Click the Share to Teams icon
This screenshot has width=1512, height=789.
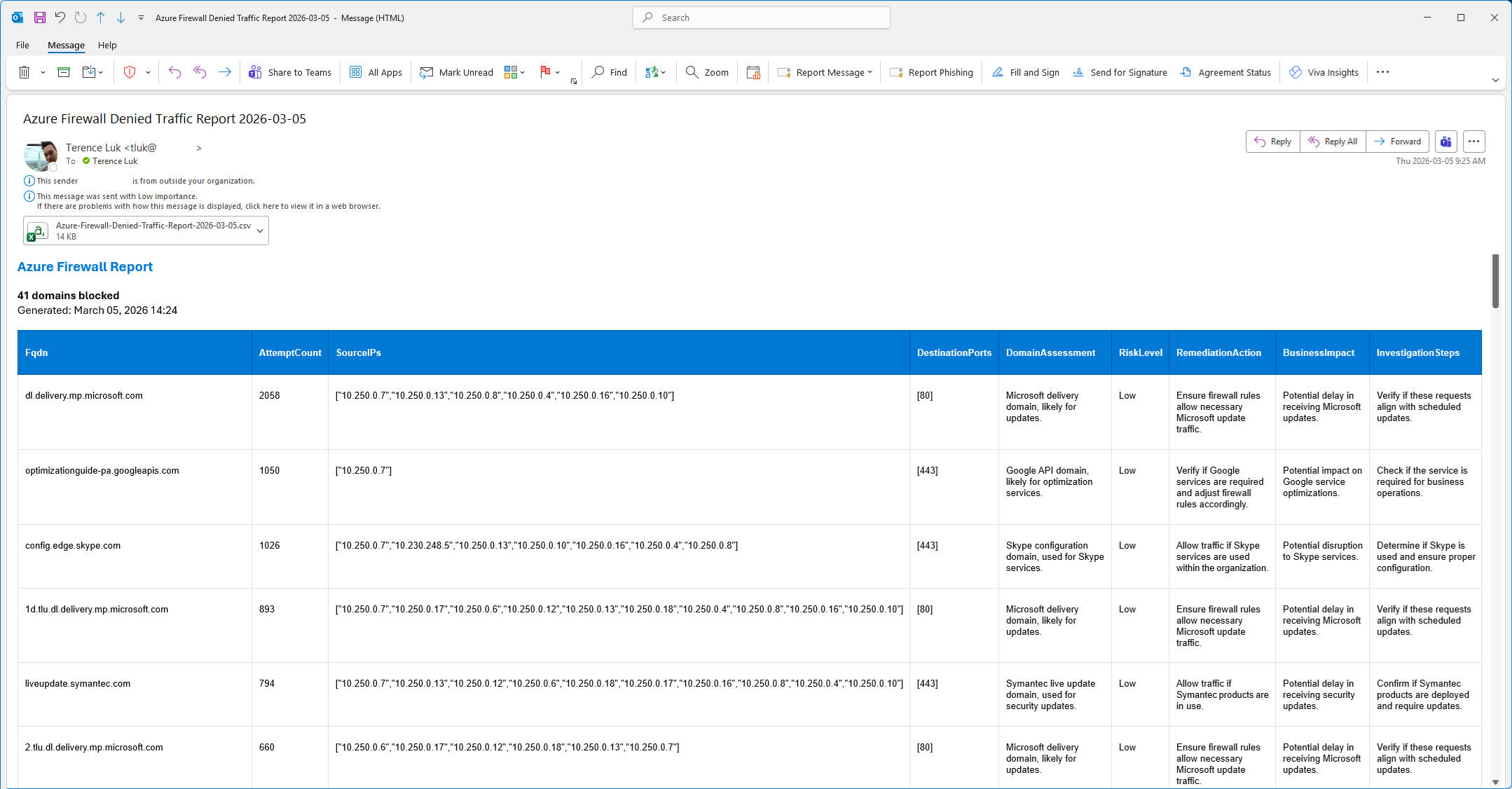point(255,72)
